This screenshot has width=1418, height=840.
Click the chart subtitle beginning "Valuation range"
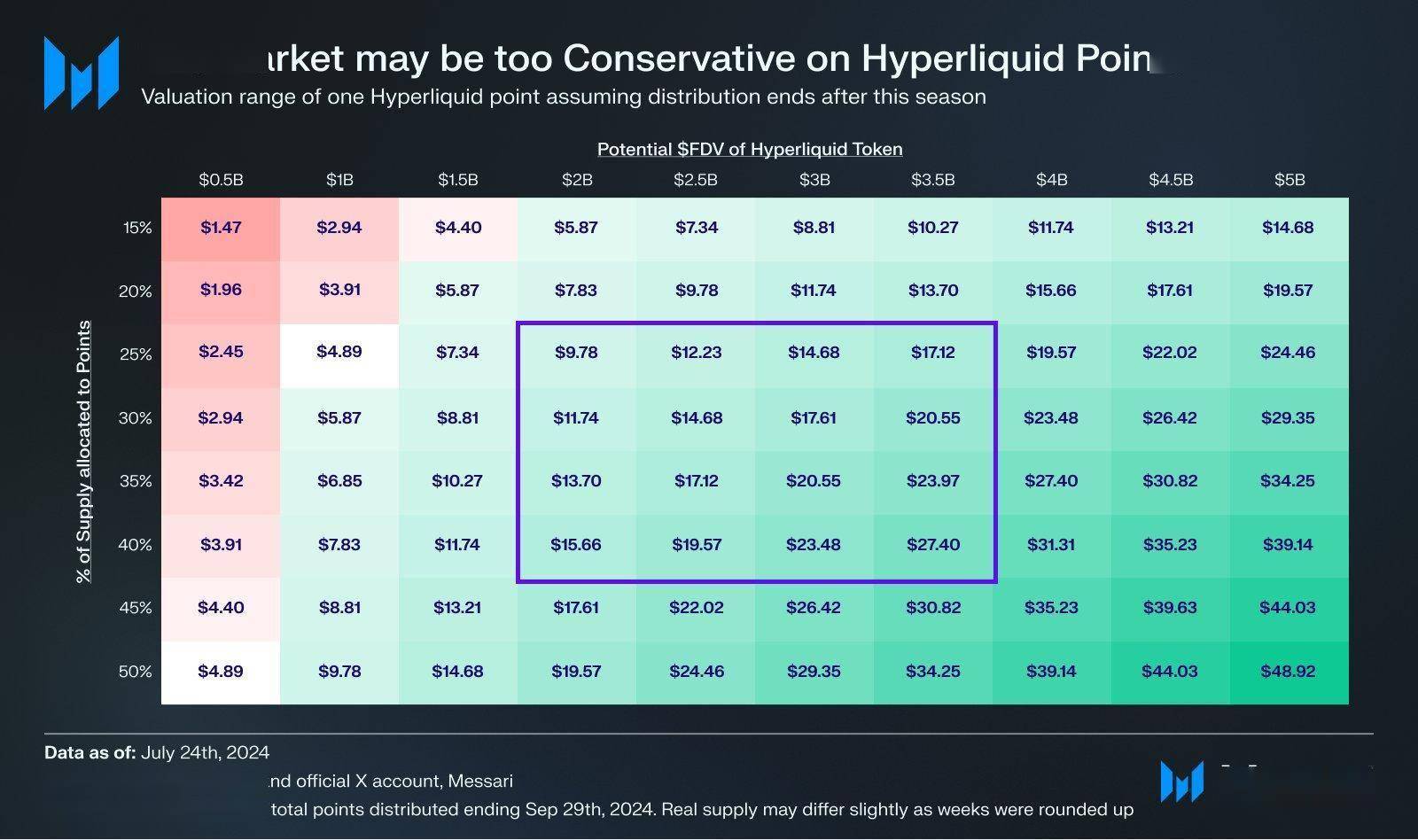point(564,97)
